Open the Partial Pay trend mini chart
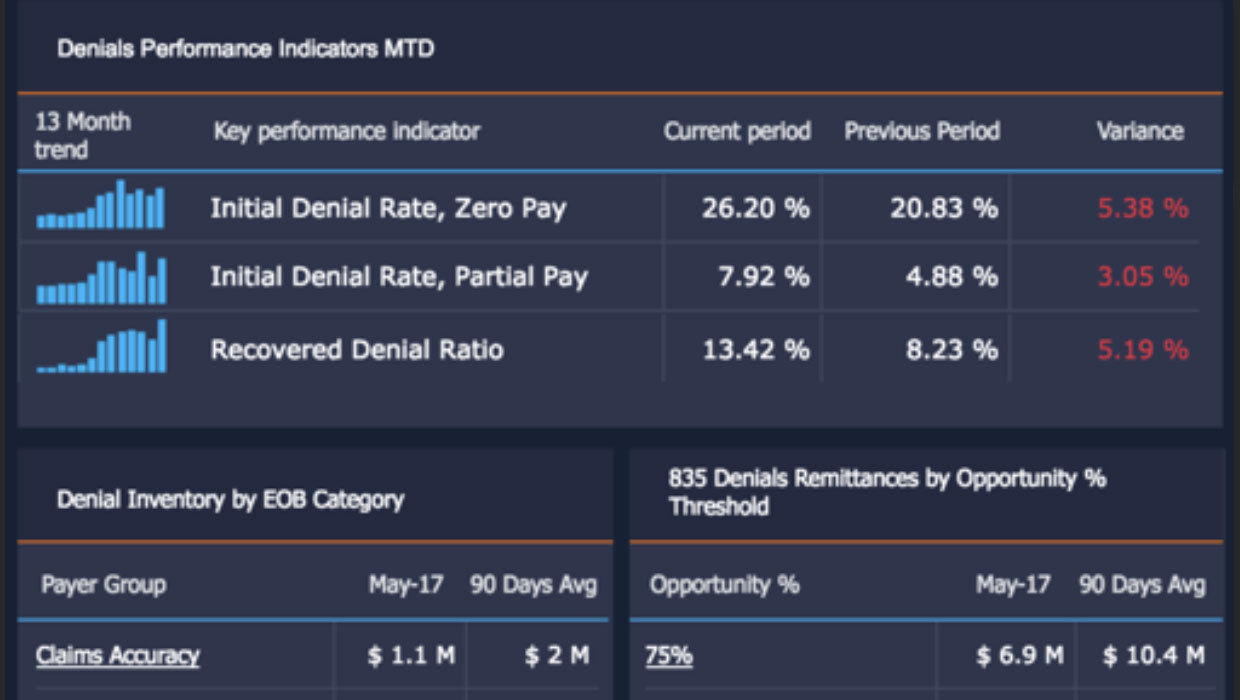 point(100,277)
